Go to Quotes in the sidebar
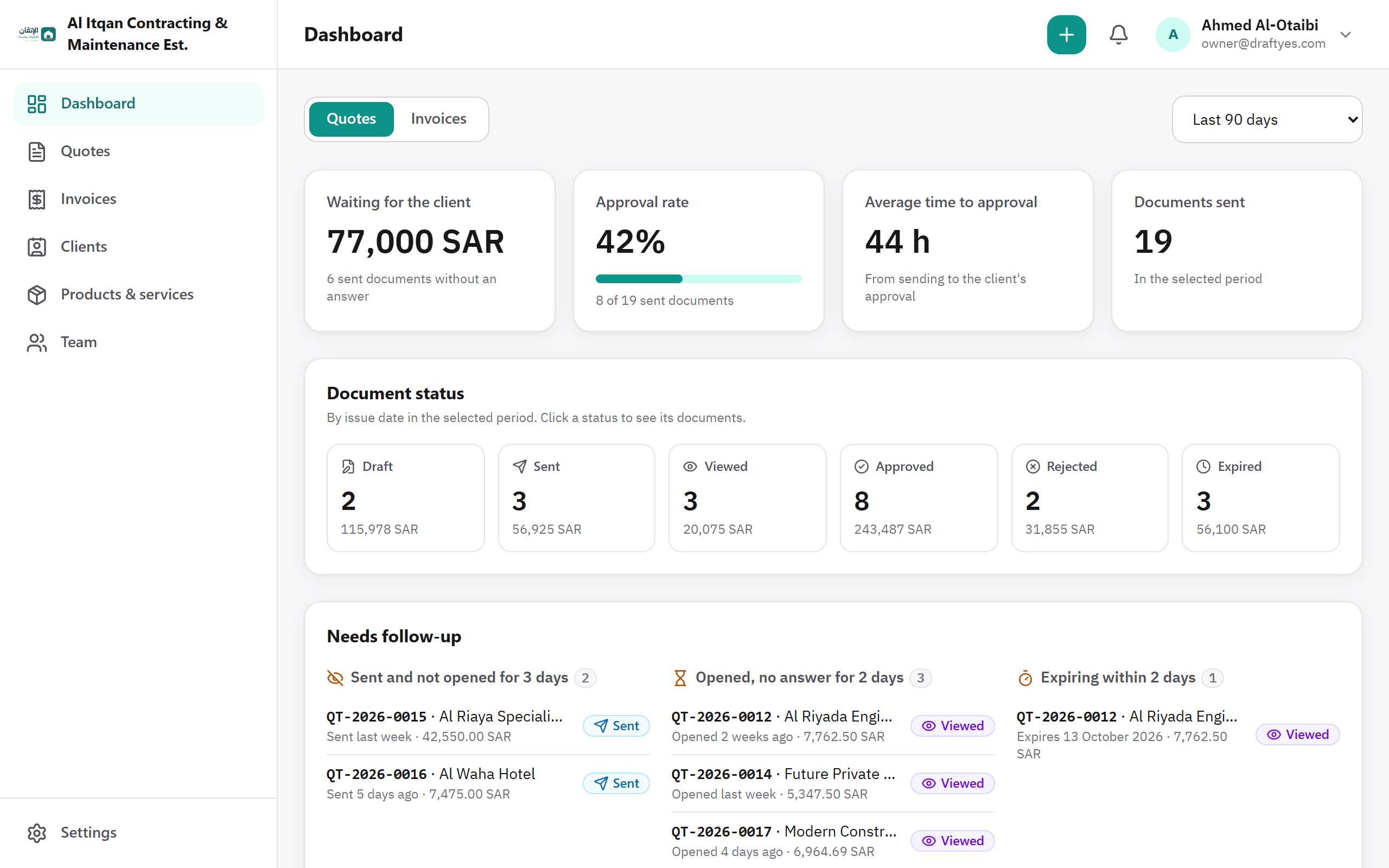 click(138, 151)
